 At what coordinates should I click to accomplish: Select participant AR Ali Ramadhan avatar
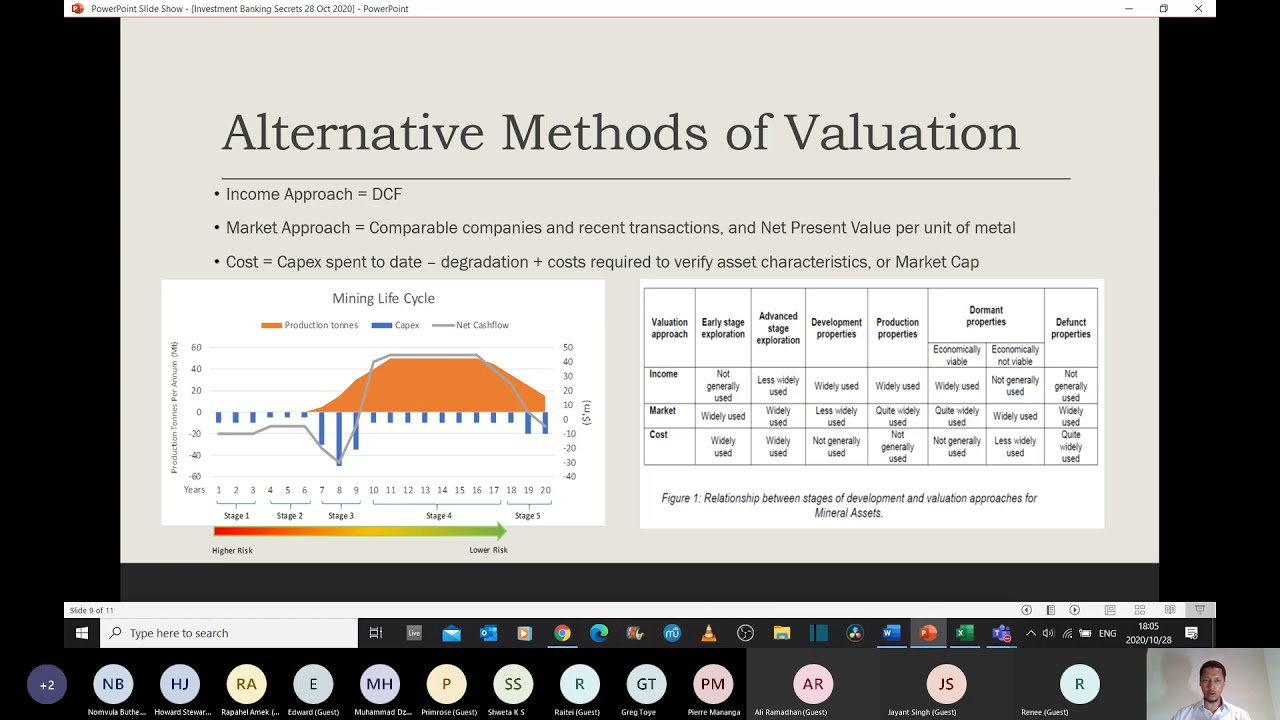click(813, 685)
